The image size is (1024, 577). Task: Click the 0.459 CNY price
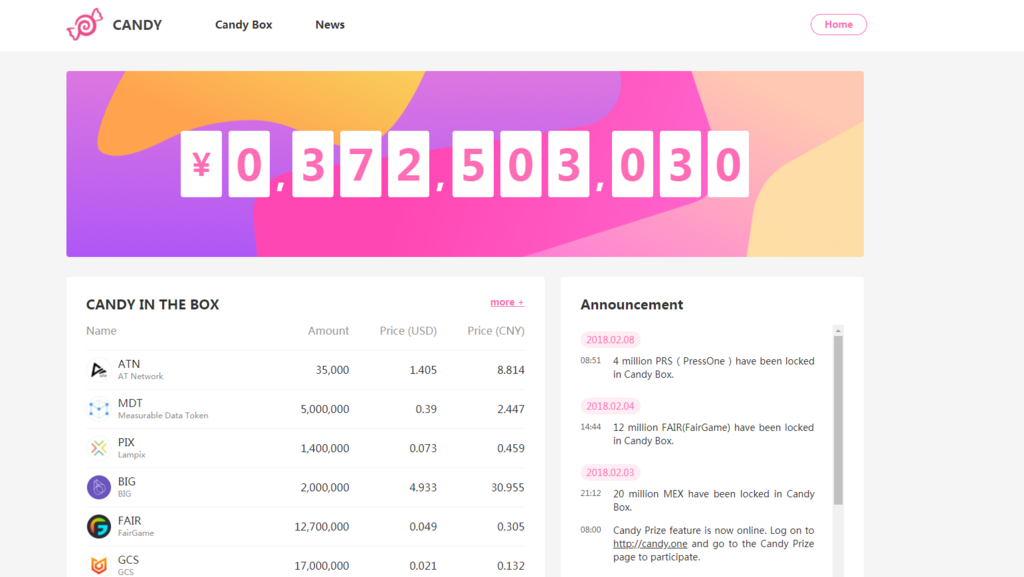(x=511, y=448)
